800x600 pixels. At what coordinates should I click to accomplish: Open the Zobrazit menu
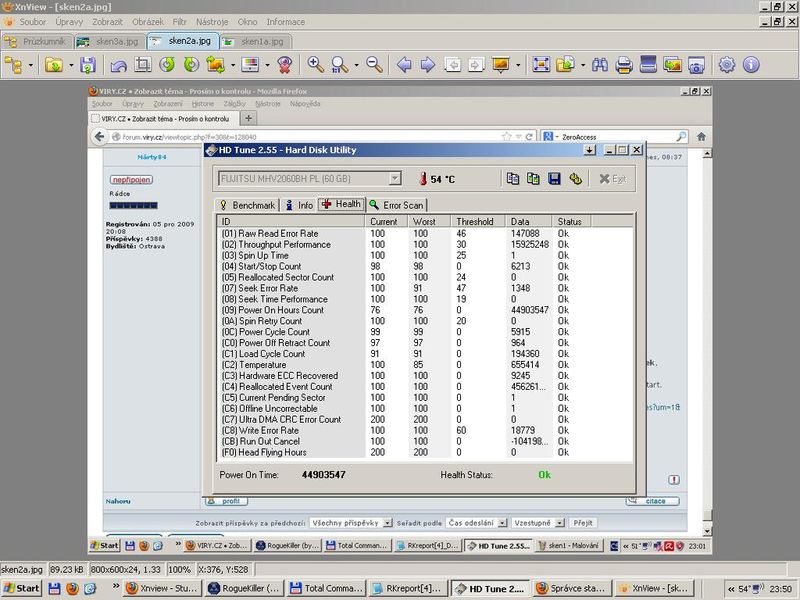107,22
